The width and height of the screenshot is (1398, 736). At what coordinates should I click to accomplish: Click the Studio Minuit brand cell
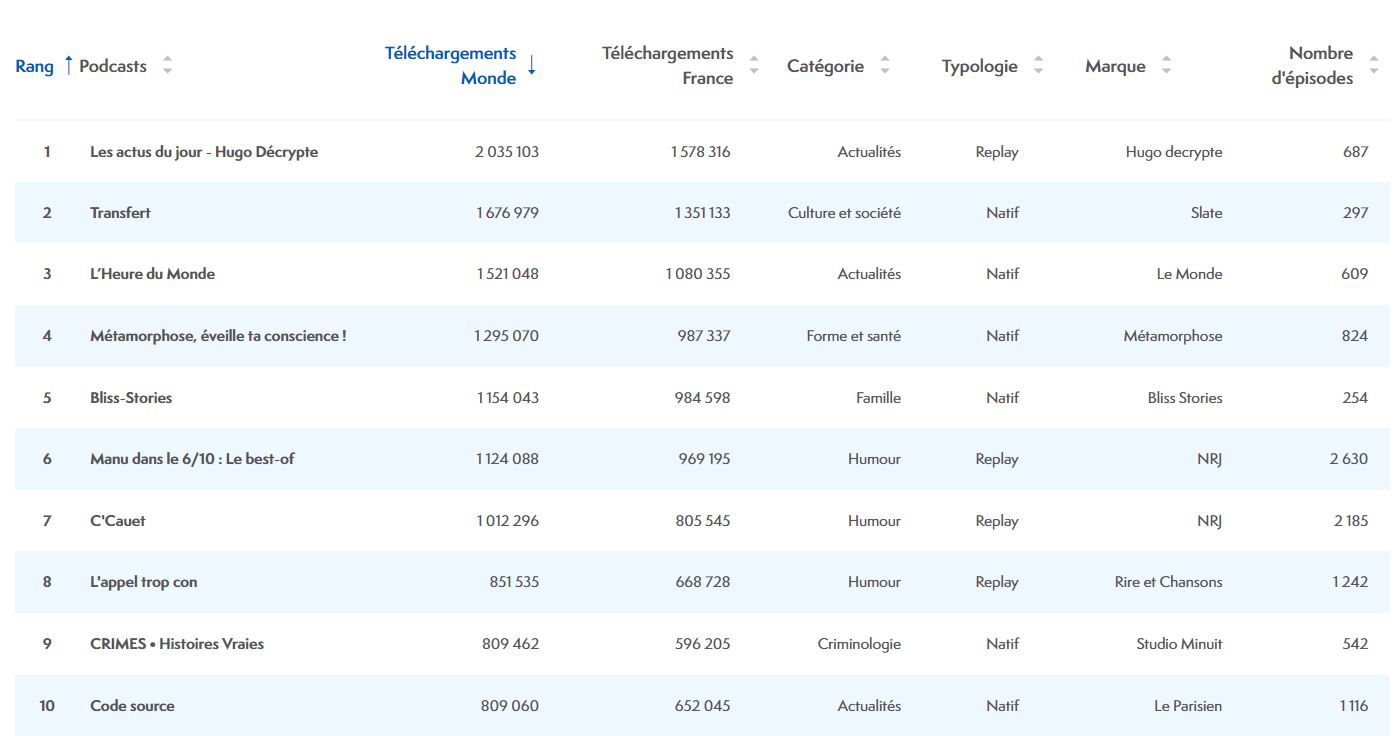pyautogui.click(x=1179, y=644)
